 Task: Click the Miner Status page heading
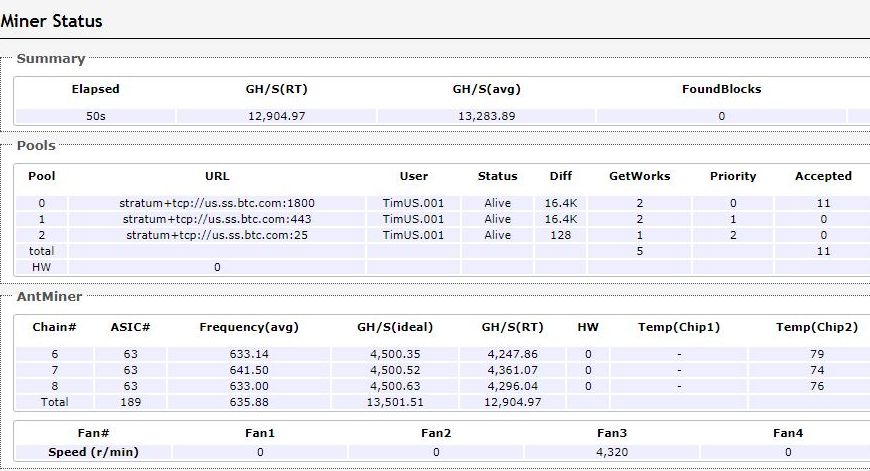pos(51,20)
